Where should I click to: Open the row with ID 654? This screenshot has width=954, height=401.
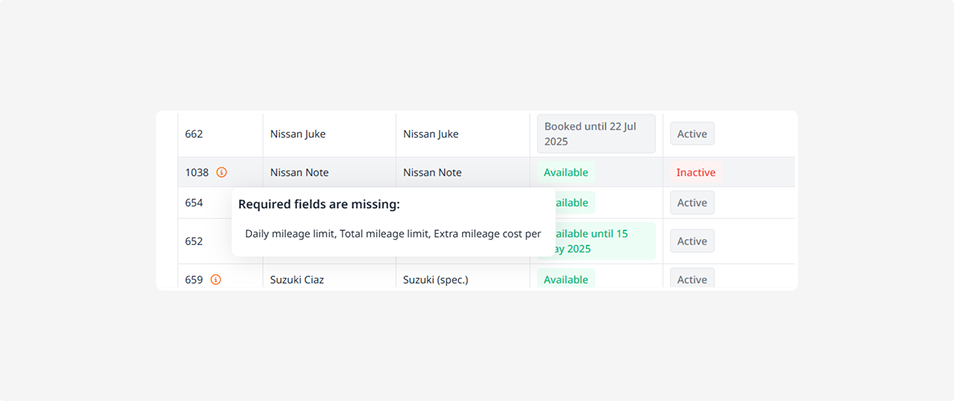[194, 203]
